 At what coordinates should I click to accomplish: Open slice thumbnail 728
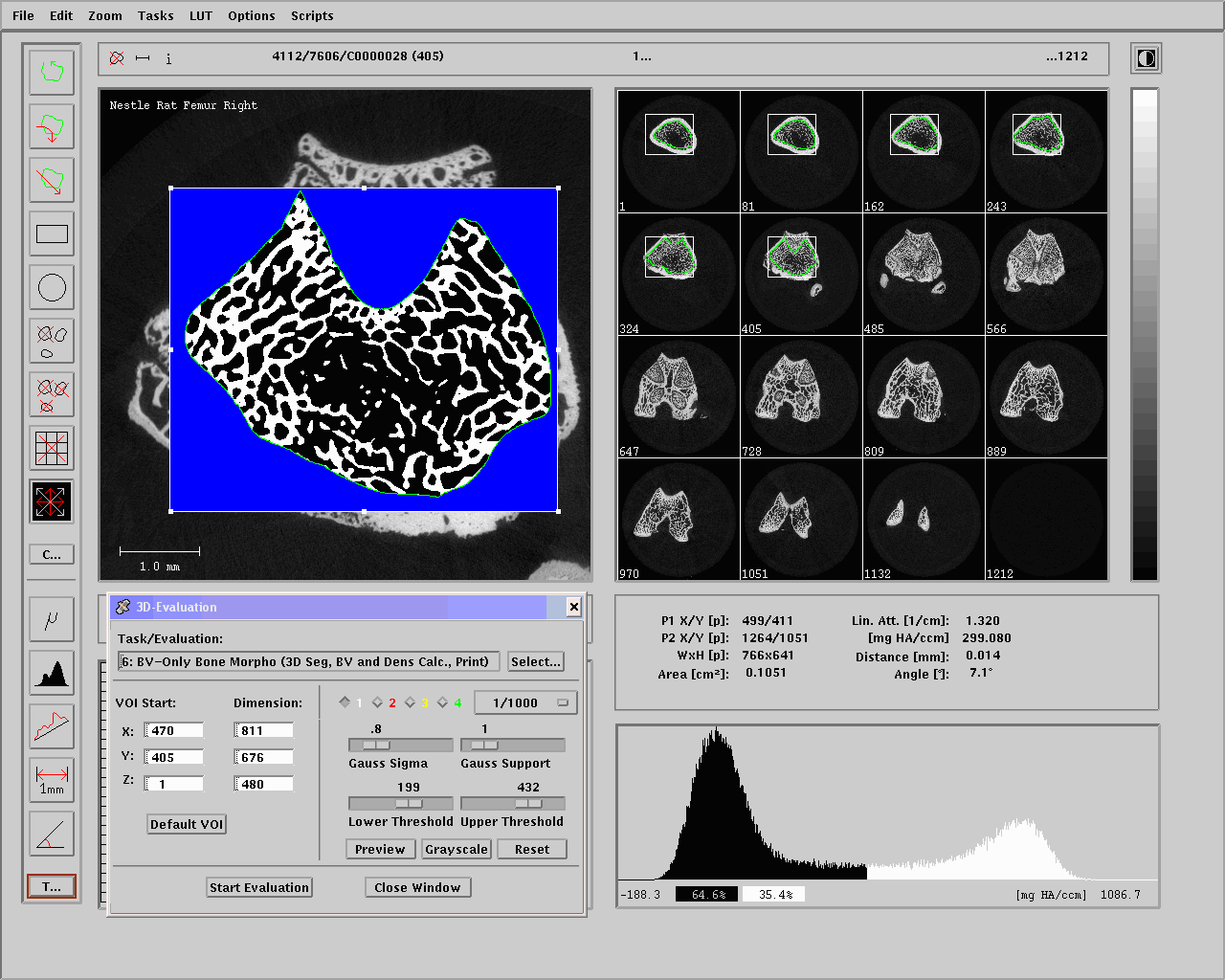801,396
